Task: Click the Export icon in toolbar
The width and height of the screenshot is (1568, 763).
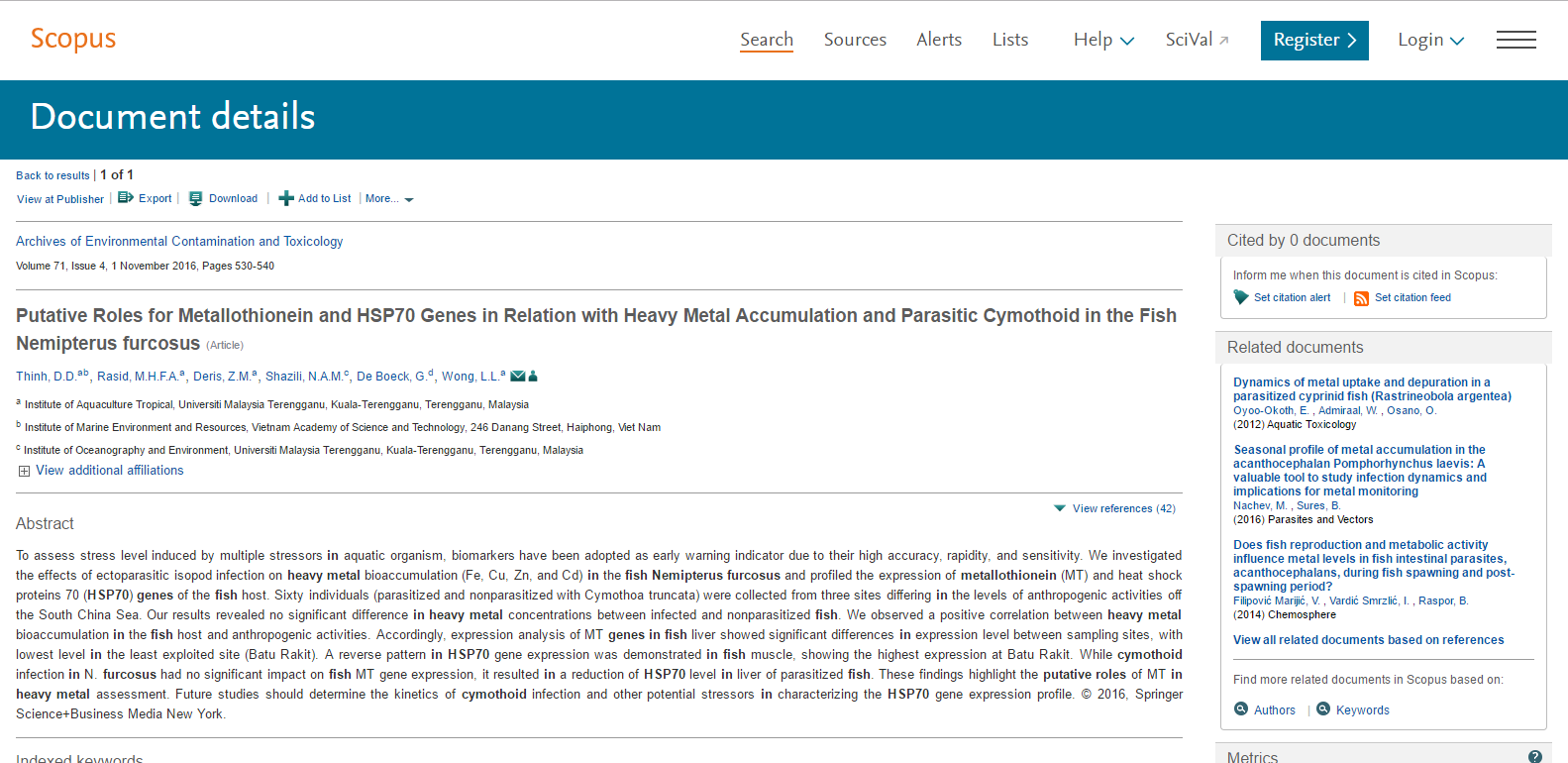Action: click(126, 198)
